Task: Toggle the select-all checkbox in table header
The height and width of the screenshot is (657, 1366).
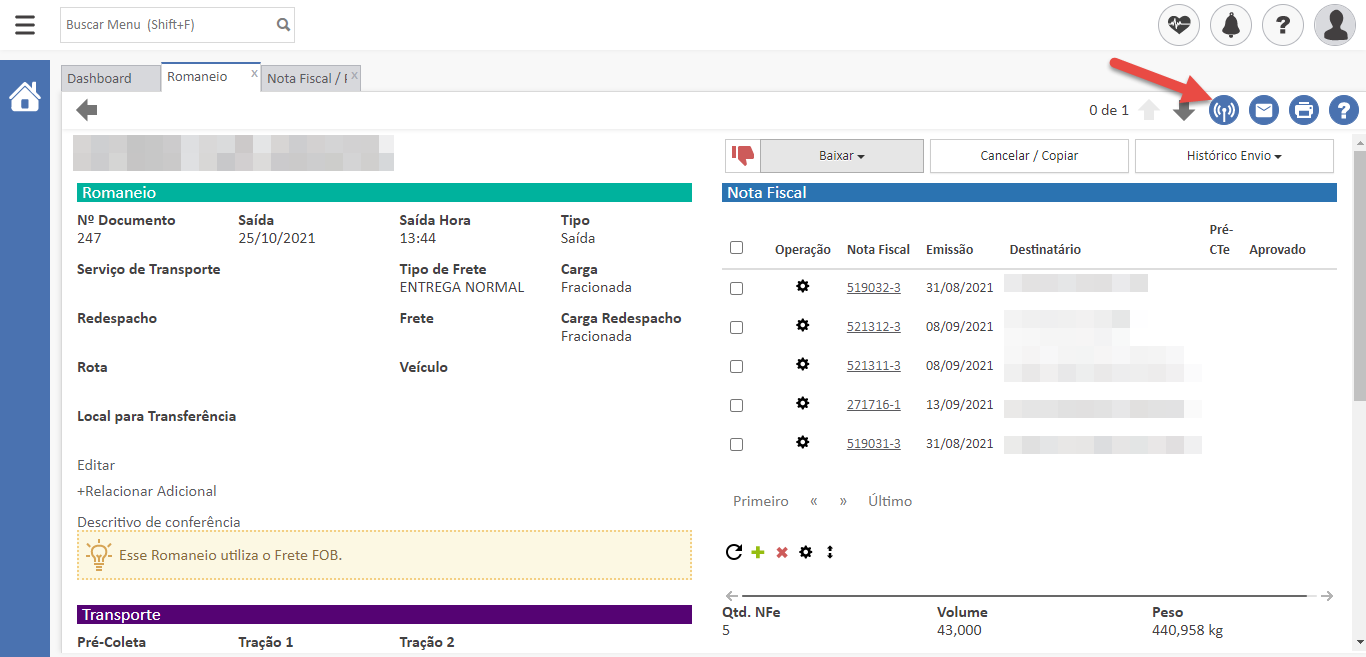Action: tap(737, 248)
